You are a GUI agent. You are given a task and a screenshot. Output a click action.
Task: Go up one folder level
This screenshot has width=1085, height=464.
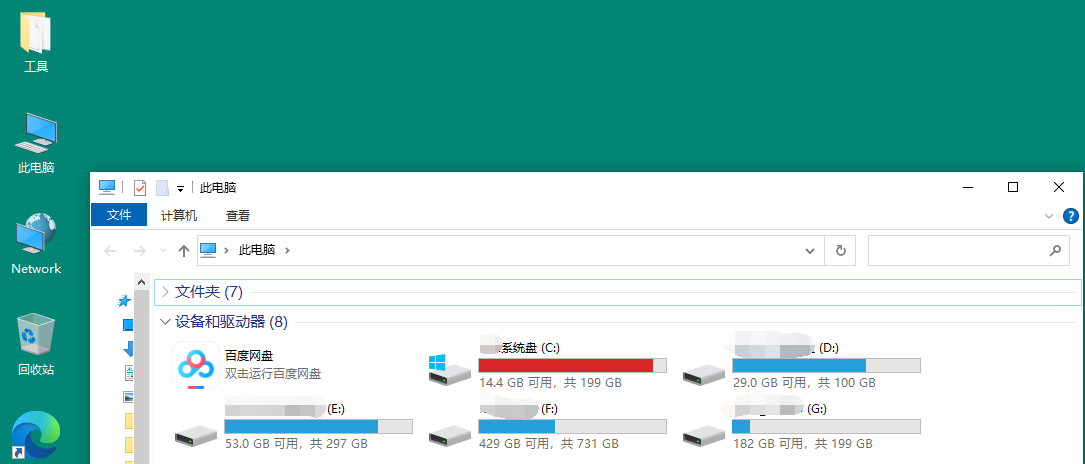183,250
